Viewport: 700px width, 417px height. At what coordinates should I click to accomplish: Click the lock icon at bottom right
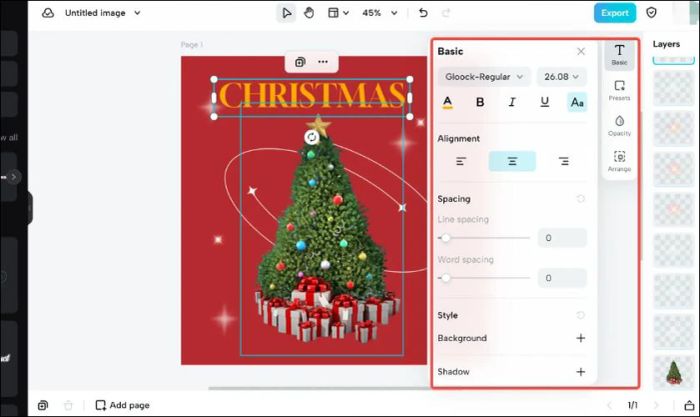(689, 405)
